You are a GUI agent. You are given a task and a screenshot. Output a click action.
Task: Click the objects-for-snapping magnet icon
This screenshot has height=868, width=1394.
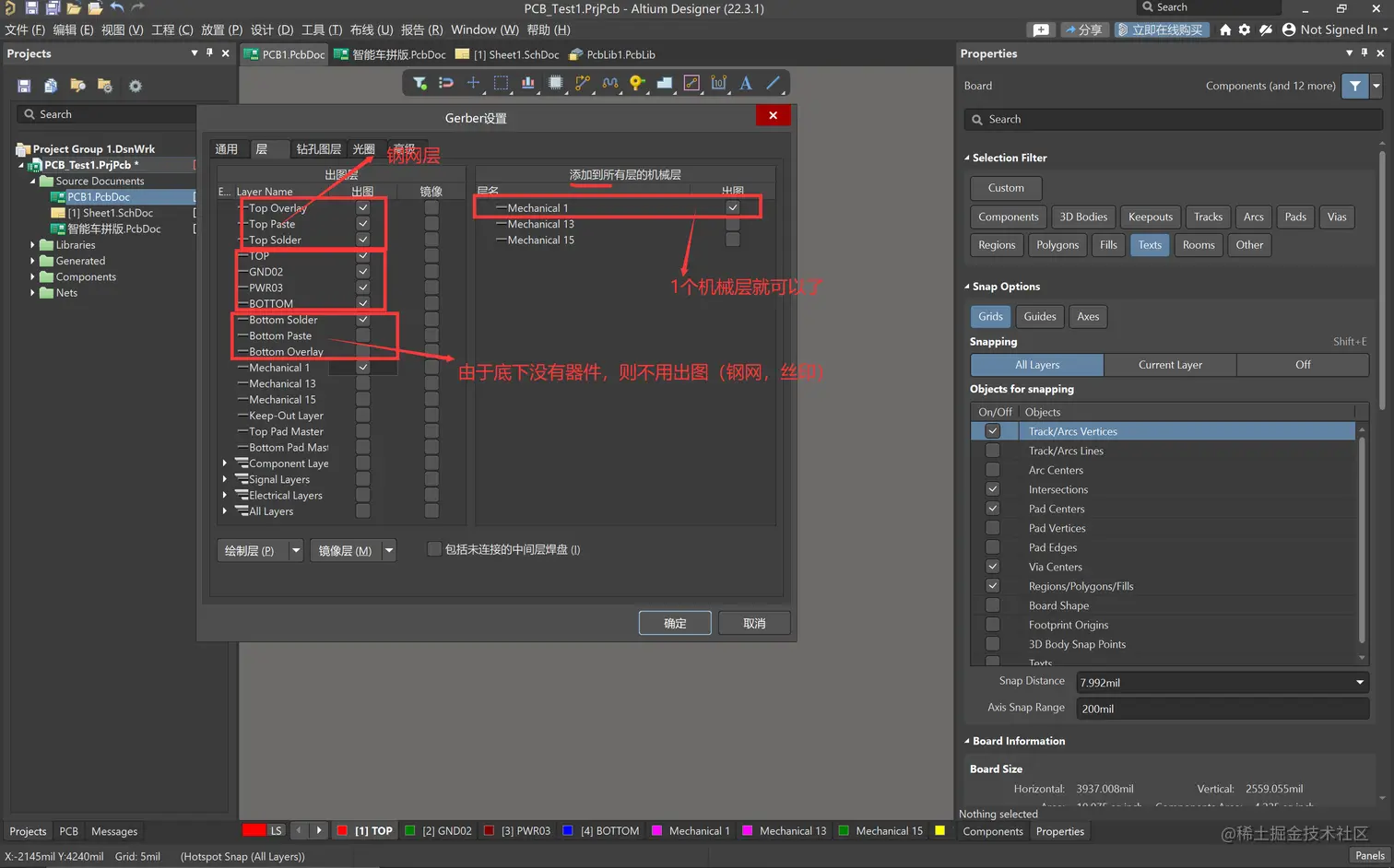(446, 83)
